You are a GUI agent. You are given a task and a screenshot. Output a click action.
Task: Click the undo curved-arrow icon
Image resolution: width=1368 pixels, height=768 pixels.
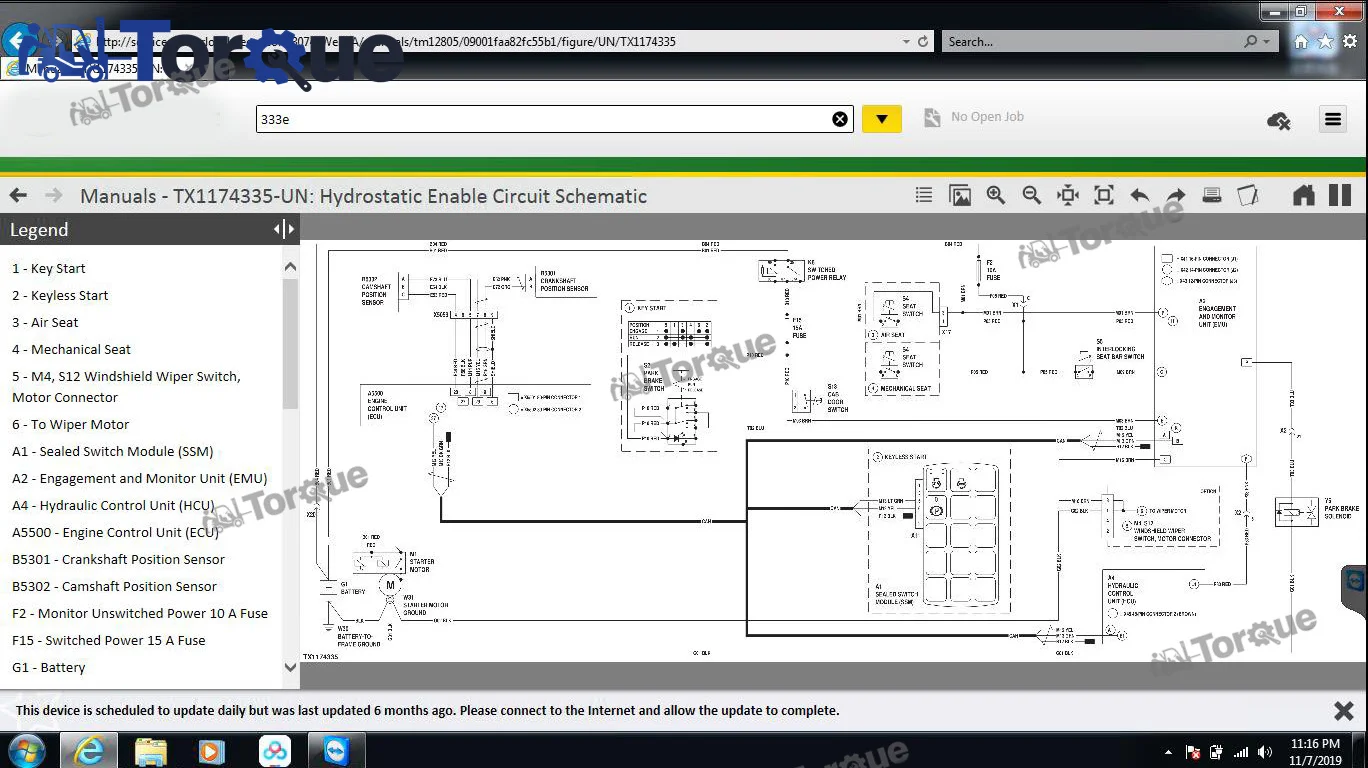click(x=1140, y=196)
